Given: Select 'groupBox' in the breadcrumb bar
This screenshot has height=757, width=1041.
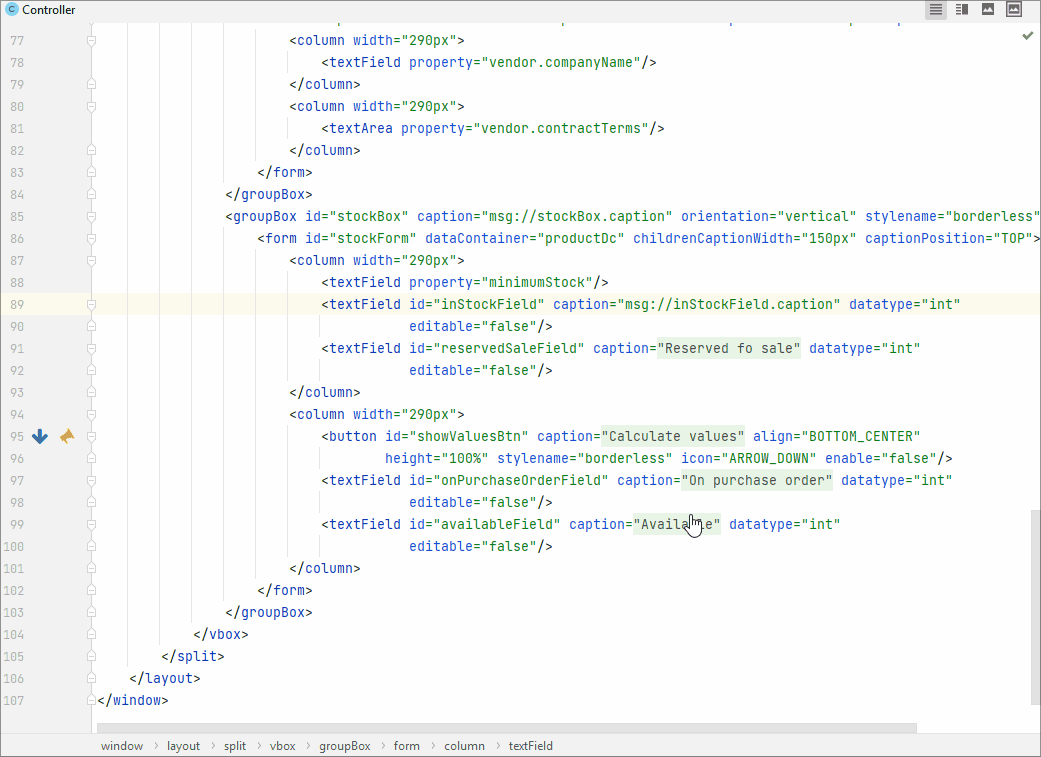Looking at the screenshot, I should pyautogui.click(x=345, y=746).
